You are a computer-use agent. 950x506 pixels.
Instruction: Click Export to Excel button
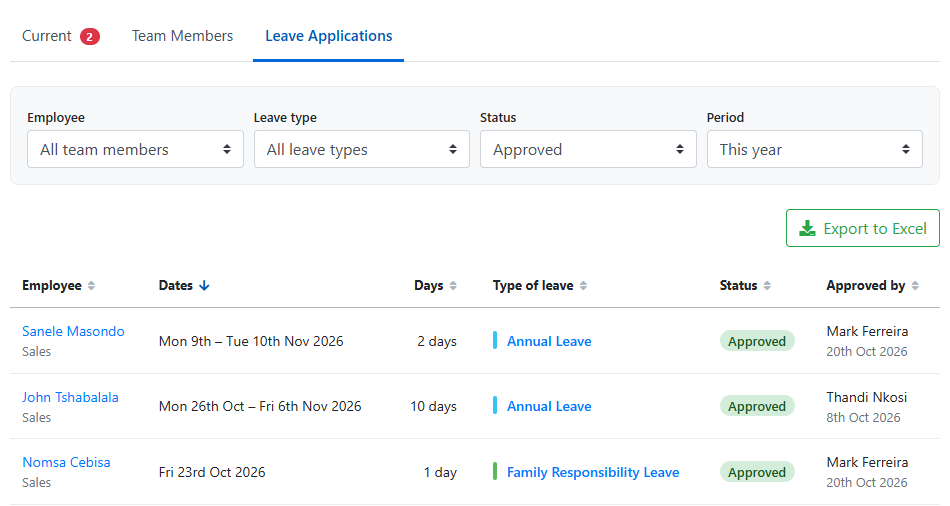point(863,228)
